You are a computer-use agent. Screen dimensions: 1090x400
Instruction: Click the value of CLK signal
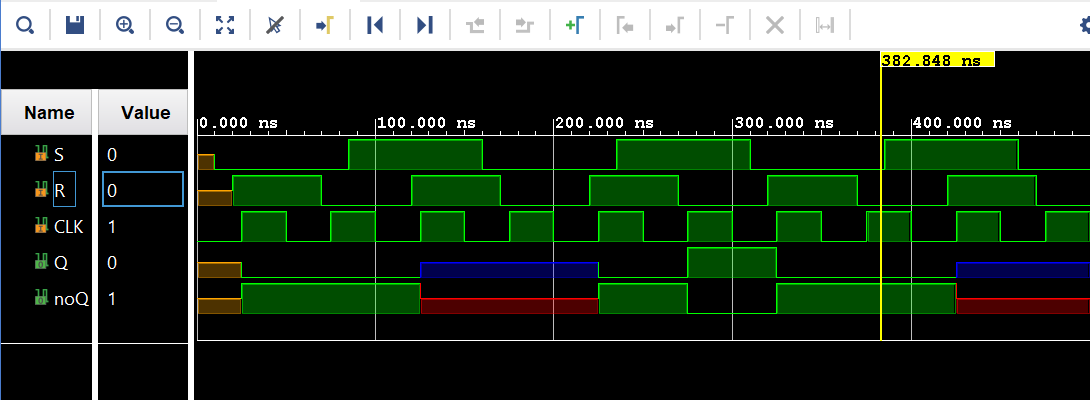[x=112, y=227]
